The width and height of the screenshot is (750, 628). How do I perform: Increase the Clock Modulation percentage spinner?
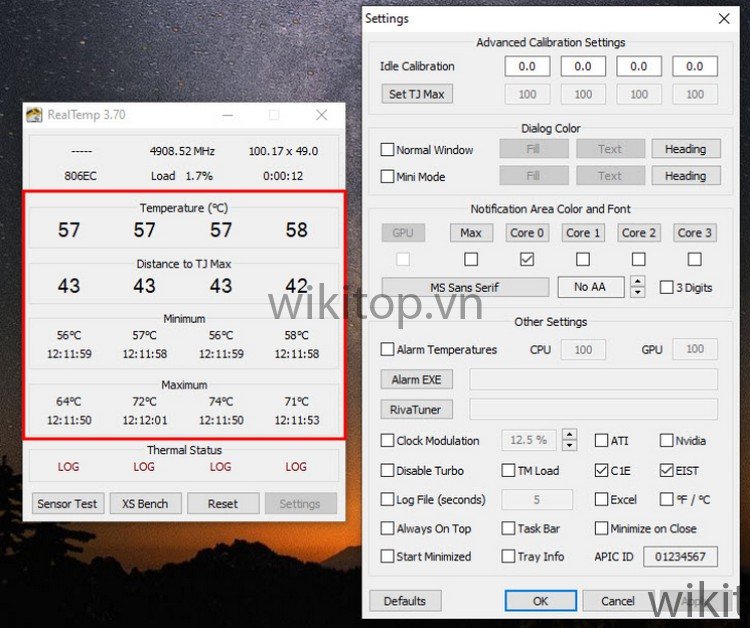[569, 435]
